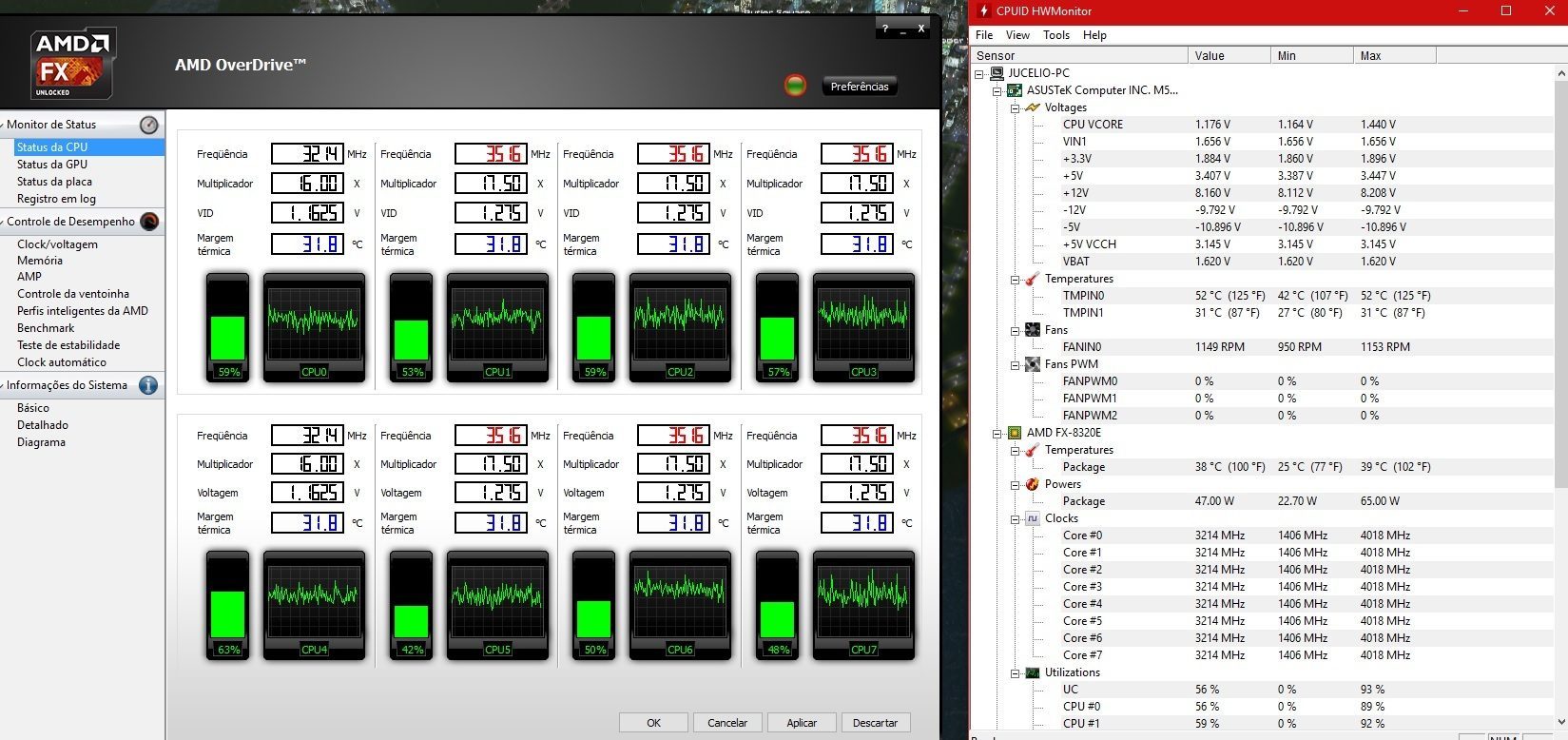Open Básico system information
1568x740 pixels.
[33, 408]
